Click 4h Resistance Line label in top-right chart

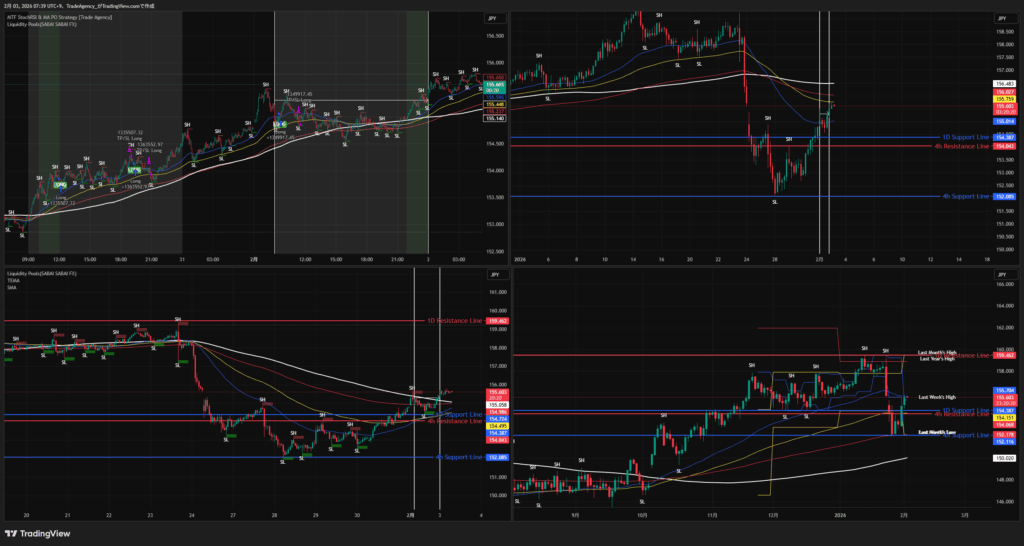(958, 146)
